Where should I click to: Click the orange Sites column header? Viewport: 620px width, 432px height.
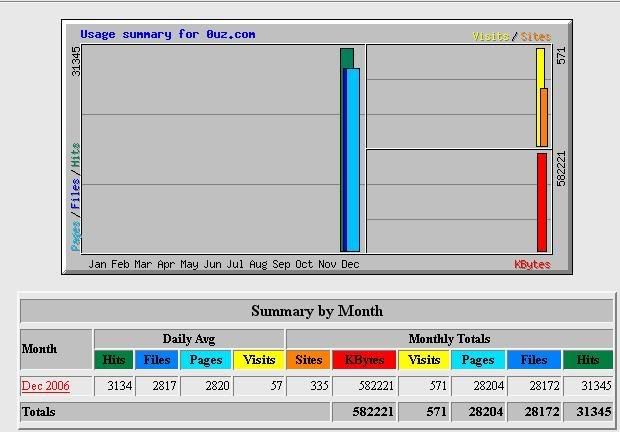(x=308, y=359)
